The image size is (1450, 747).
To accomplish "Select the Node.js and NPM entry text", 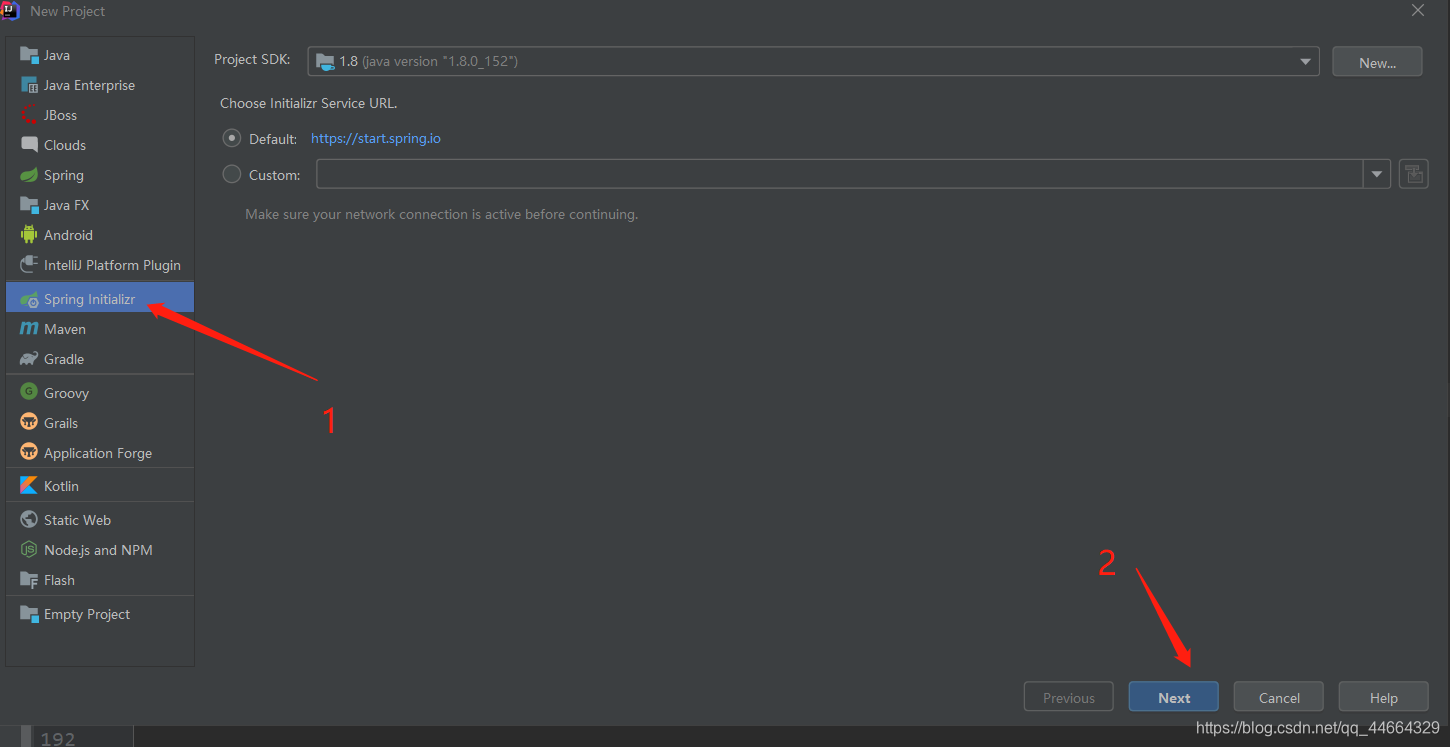I will 98,550.
